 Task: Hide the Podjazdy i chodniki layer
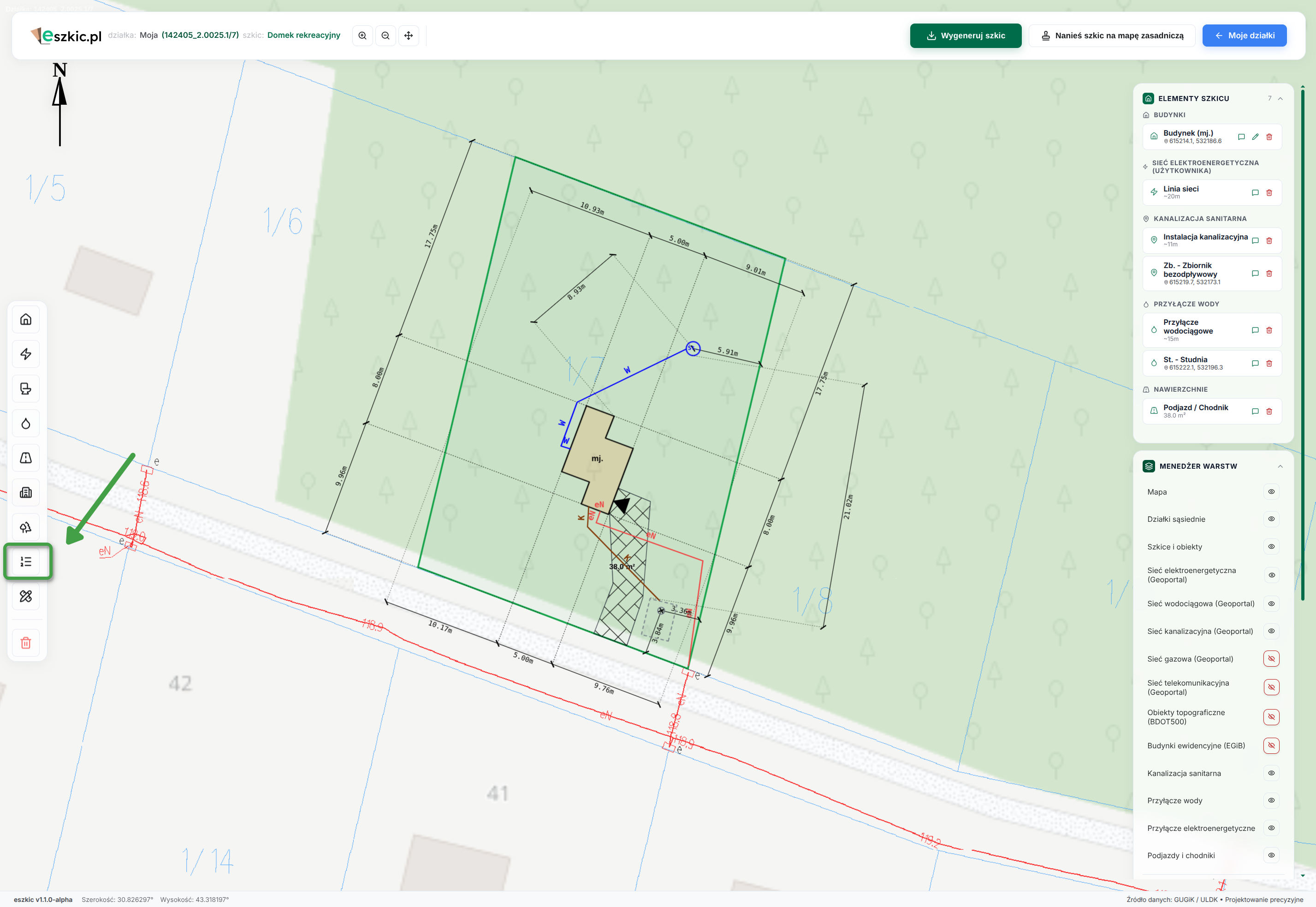click(x=1272, y=855)
